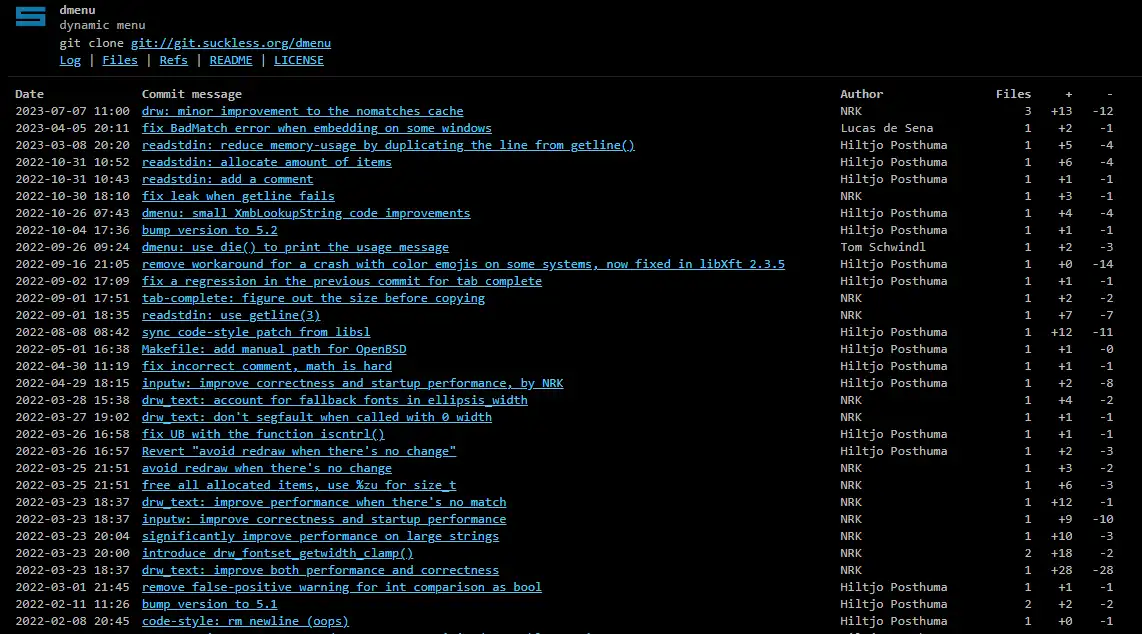The image size is (1142, 634).
Task: Open commit 'bump version to 5.2'
Action: point(210,230)
